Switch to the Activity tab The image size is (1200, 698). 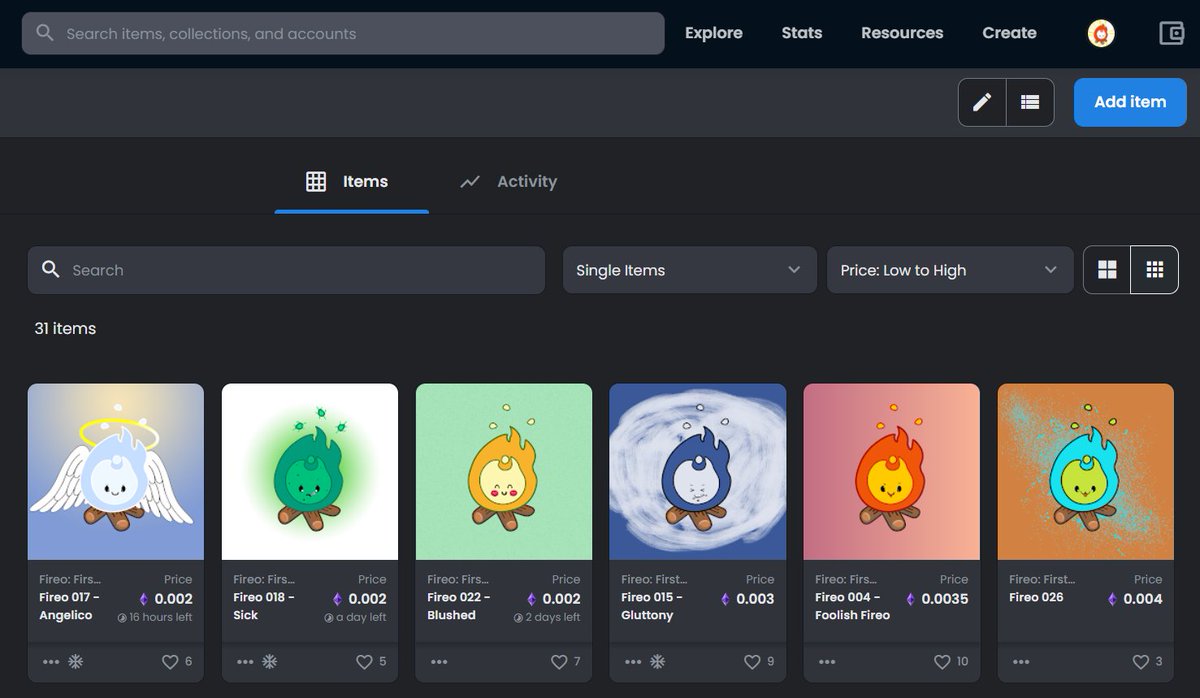pyautogui.click(x=508, y=181)
